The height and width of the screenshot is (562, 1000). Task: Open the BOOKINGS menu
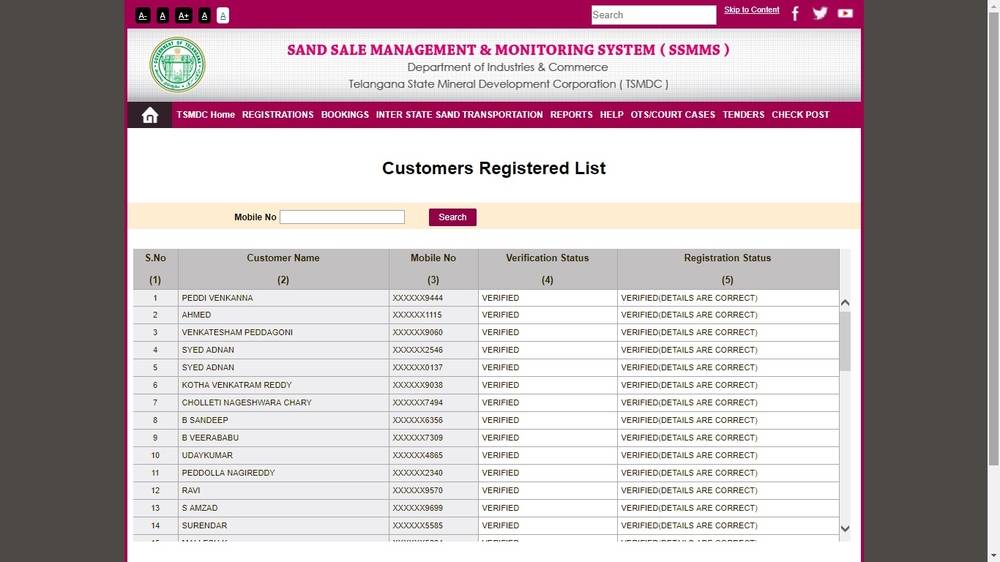tap(345, 115)
